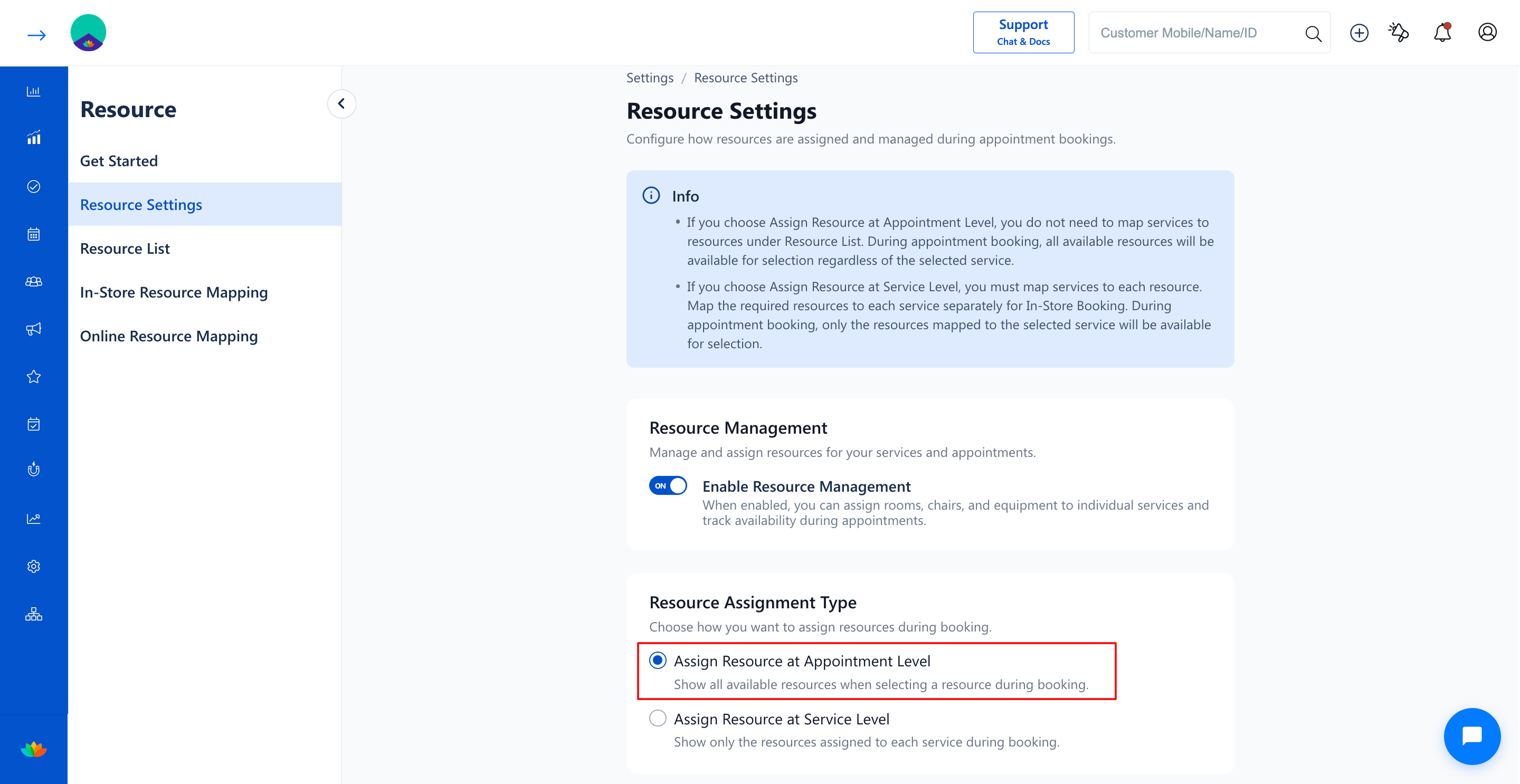This screenshot has width=1520, height=784.
Task: Collapse the Resource side panel chevron
Action: 341,103
